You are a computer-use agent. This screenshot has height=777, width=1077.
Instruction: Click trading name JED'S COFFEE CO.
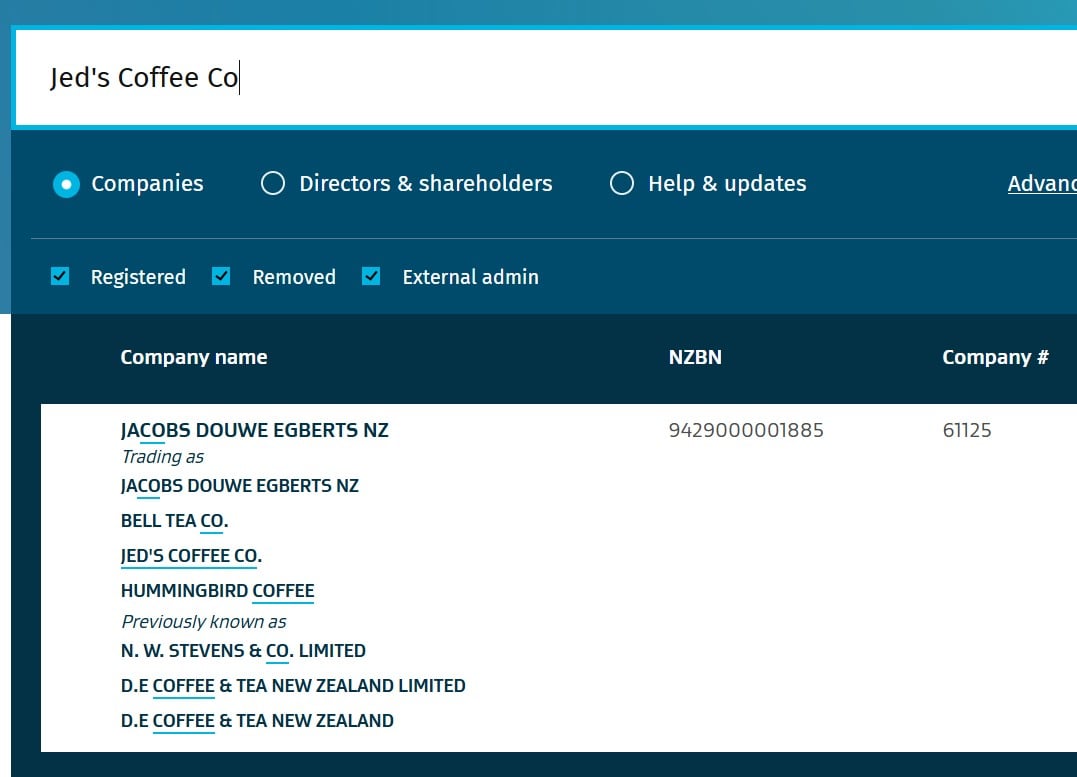[191, 556]
